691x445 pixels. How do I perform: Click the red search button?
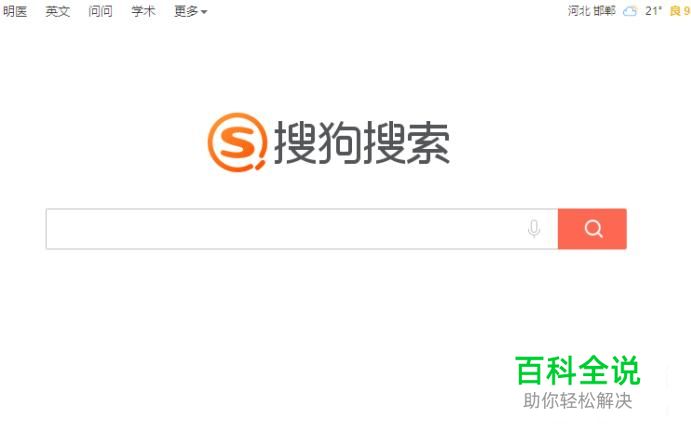pos(592,229)
